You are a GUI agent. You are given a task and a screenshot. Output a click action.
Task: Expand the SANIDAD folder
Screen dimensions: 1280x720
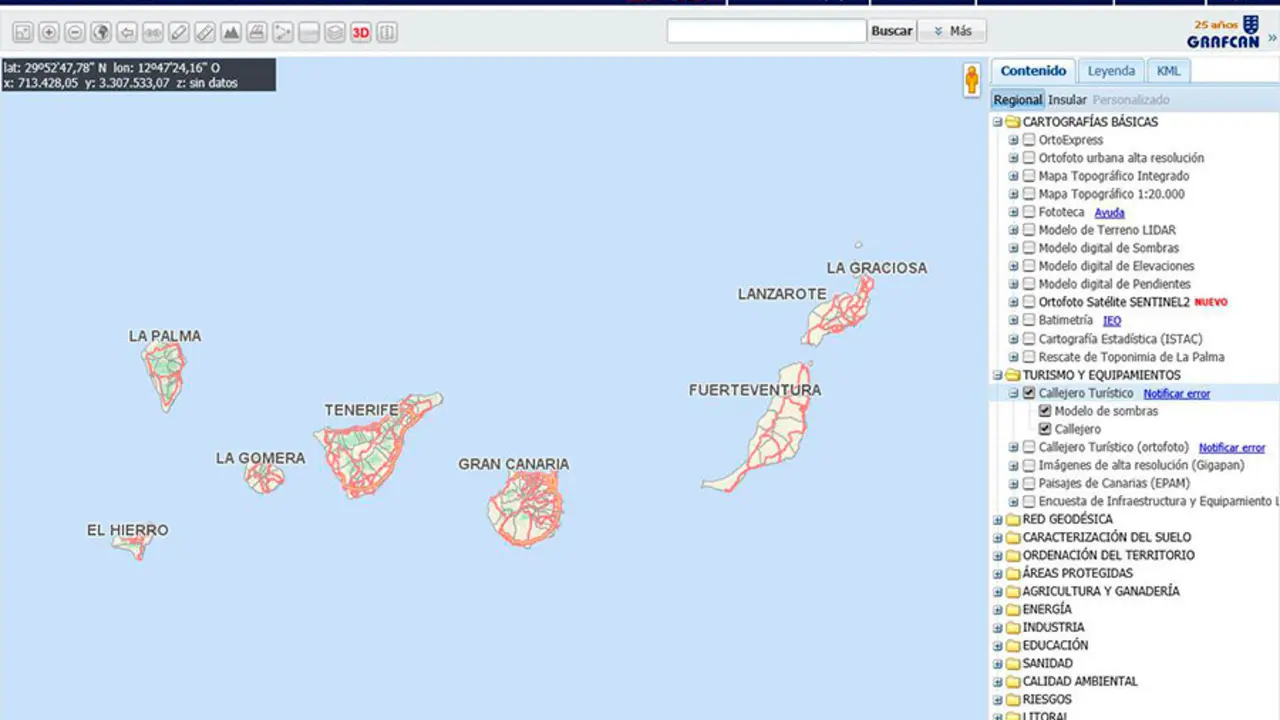pos(997,663)
